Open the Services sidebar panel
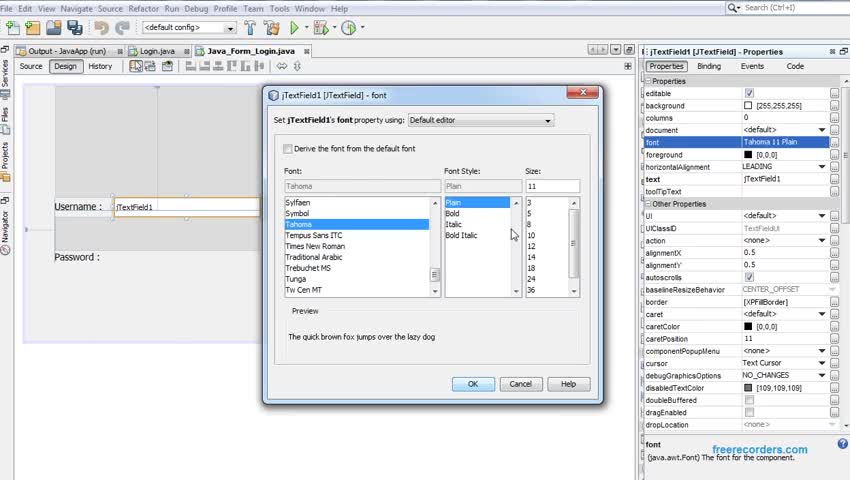This screenshot has width=850, height=480. tap(5, 79)
